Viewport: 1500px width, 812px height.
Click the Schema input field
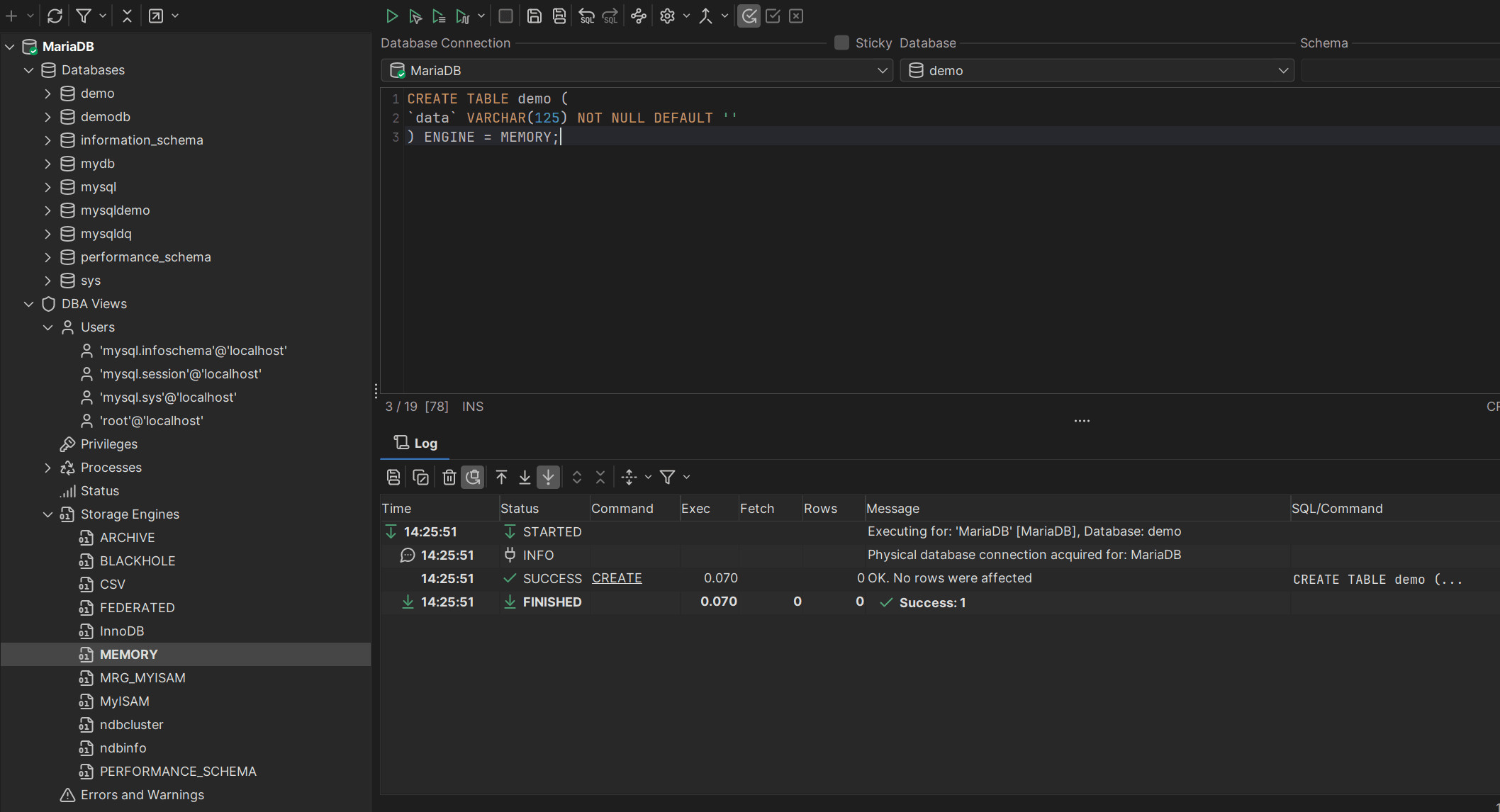point(1400,70)
